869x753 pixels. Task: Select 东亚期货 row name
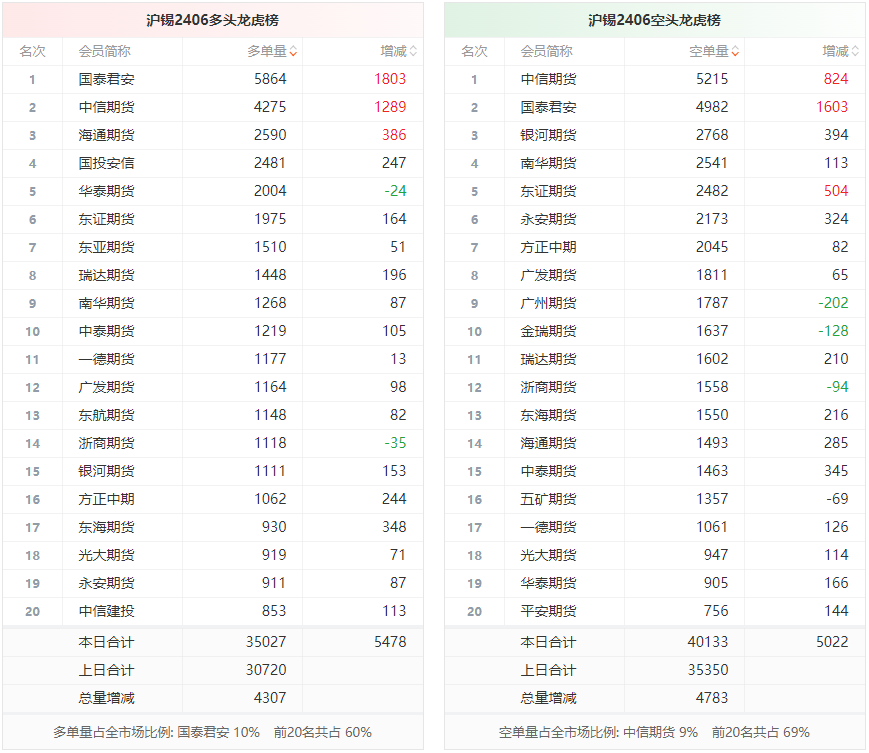tap(106, 247)
